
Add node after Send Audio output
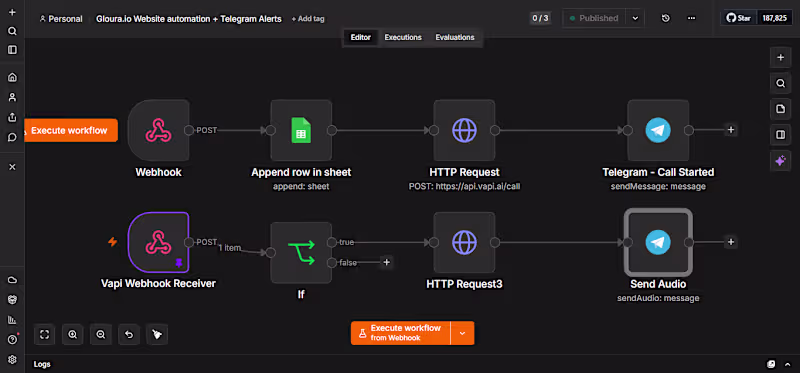[x=731, y=242]
